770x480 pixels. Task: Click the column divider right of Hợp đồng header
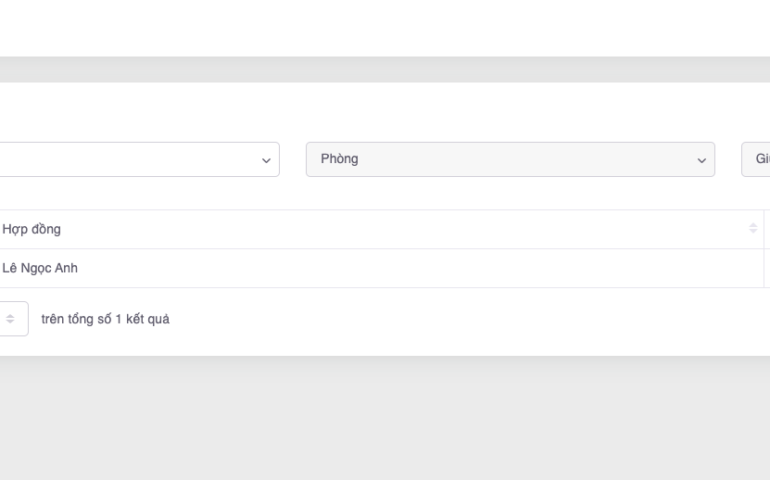[764, 229]
